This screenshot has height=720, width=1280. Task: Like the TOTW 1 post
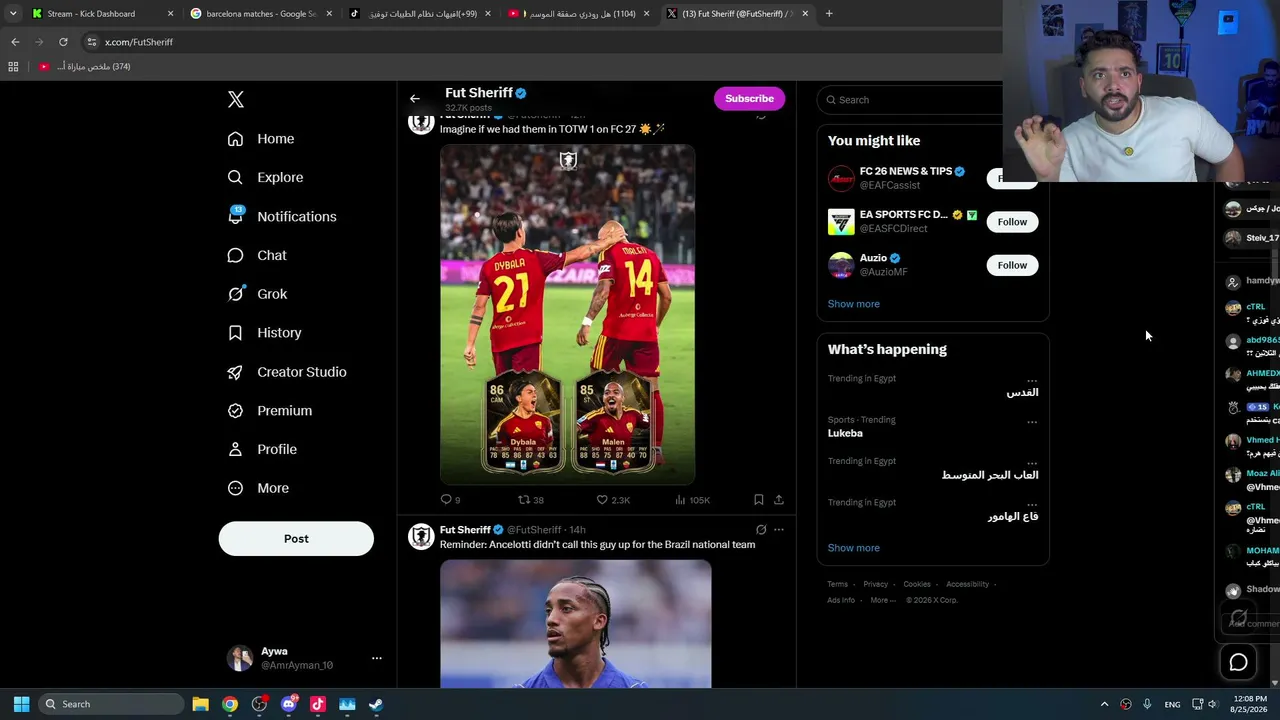tap(613, 500)
